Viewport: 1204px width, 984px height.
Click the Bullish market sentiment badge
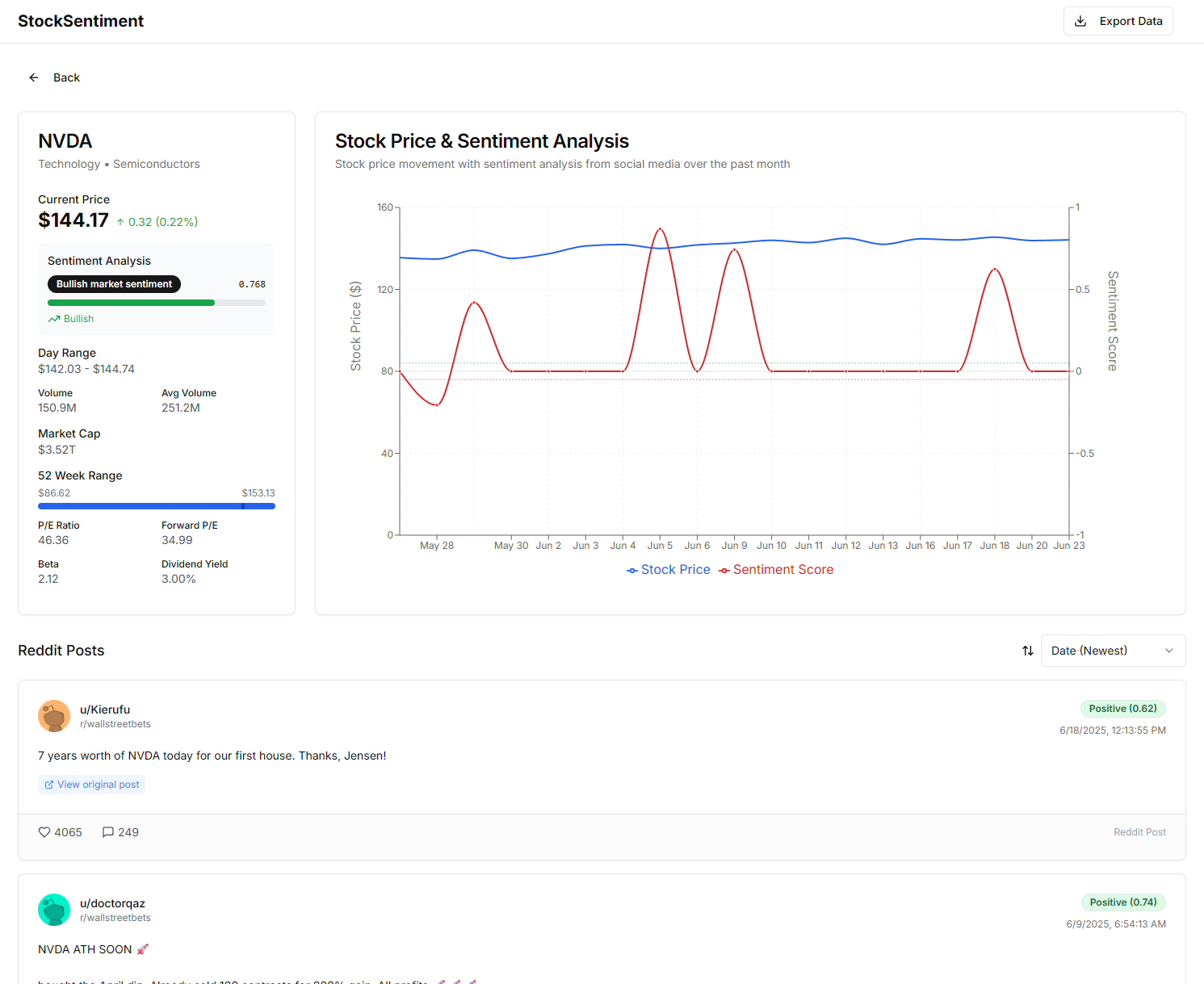click(x=114, y=284)
